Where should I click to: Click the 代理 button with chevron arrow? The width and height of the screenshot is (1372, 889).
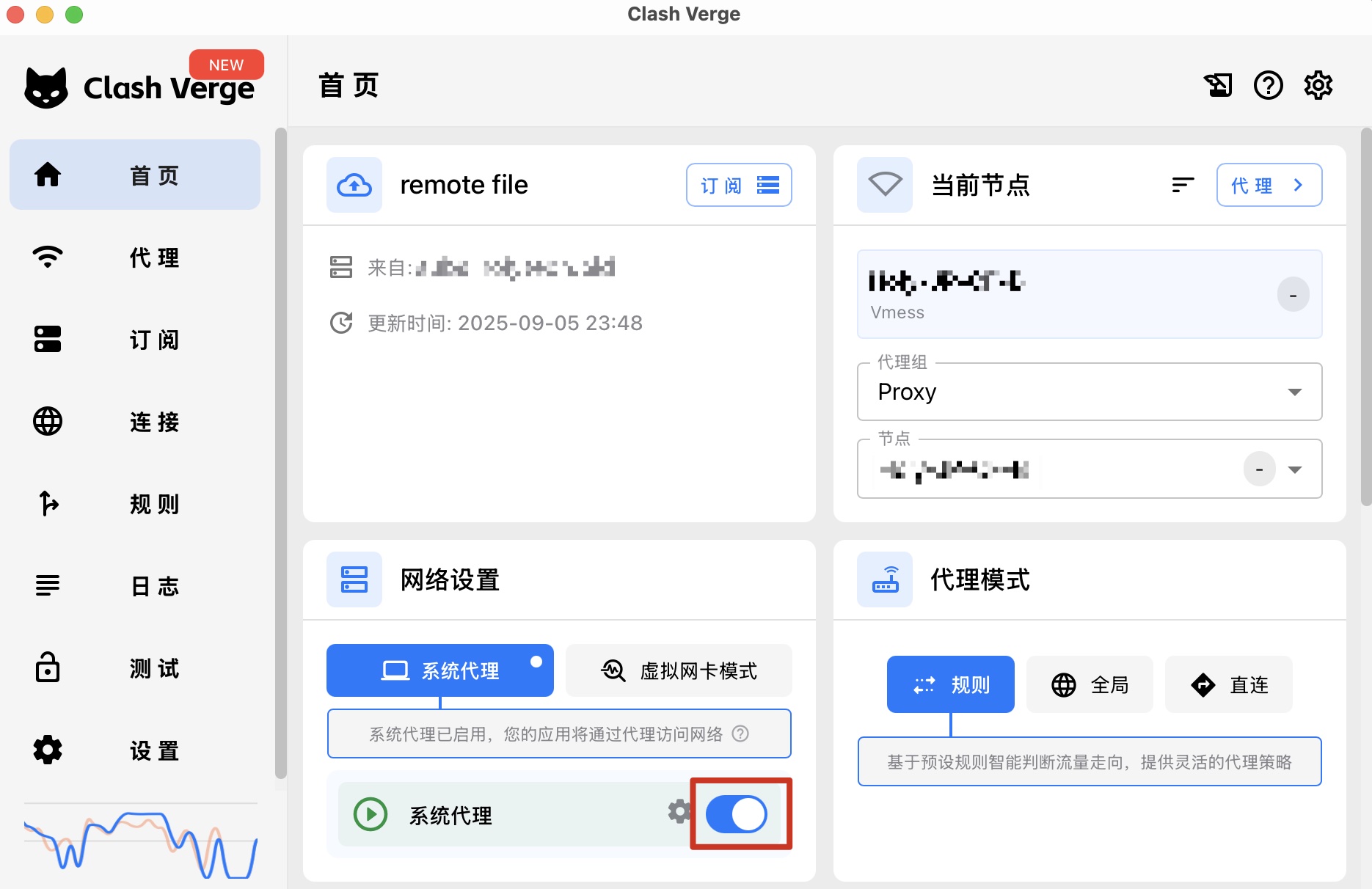click(1269, 186)
